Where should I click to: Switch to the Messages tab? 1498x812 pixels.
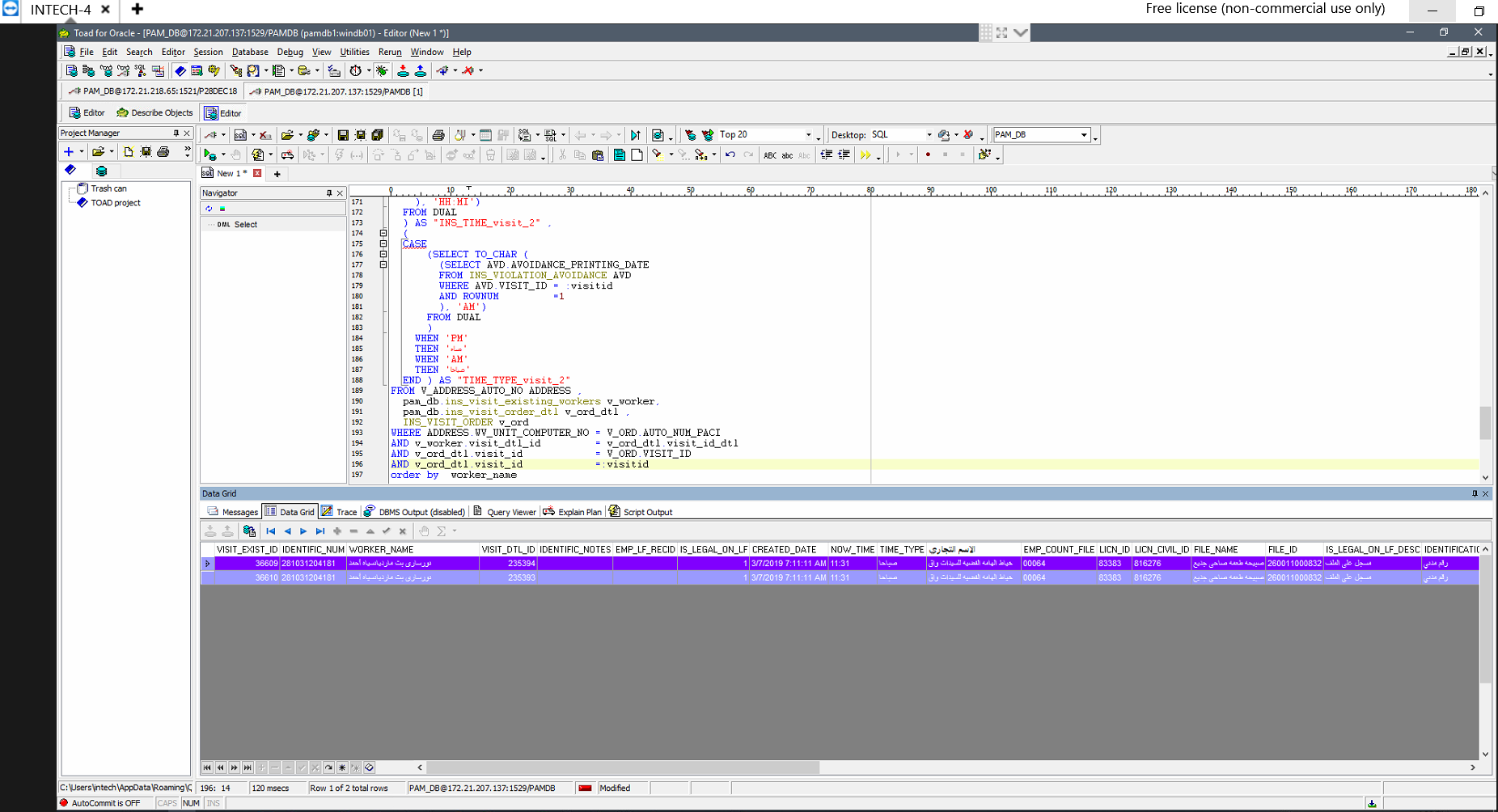point(232,512)
